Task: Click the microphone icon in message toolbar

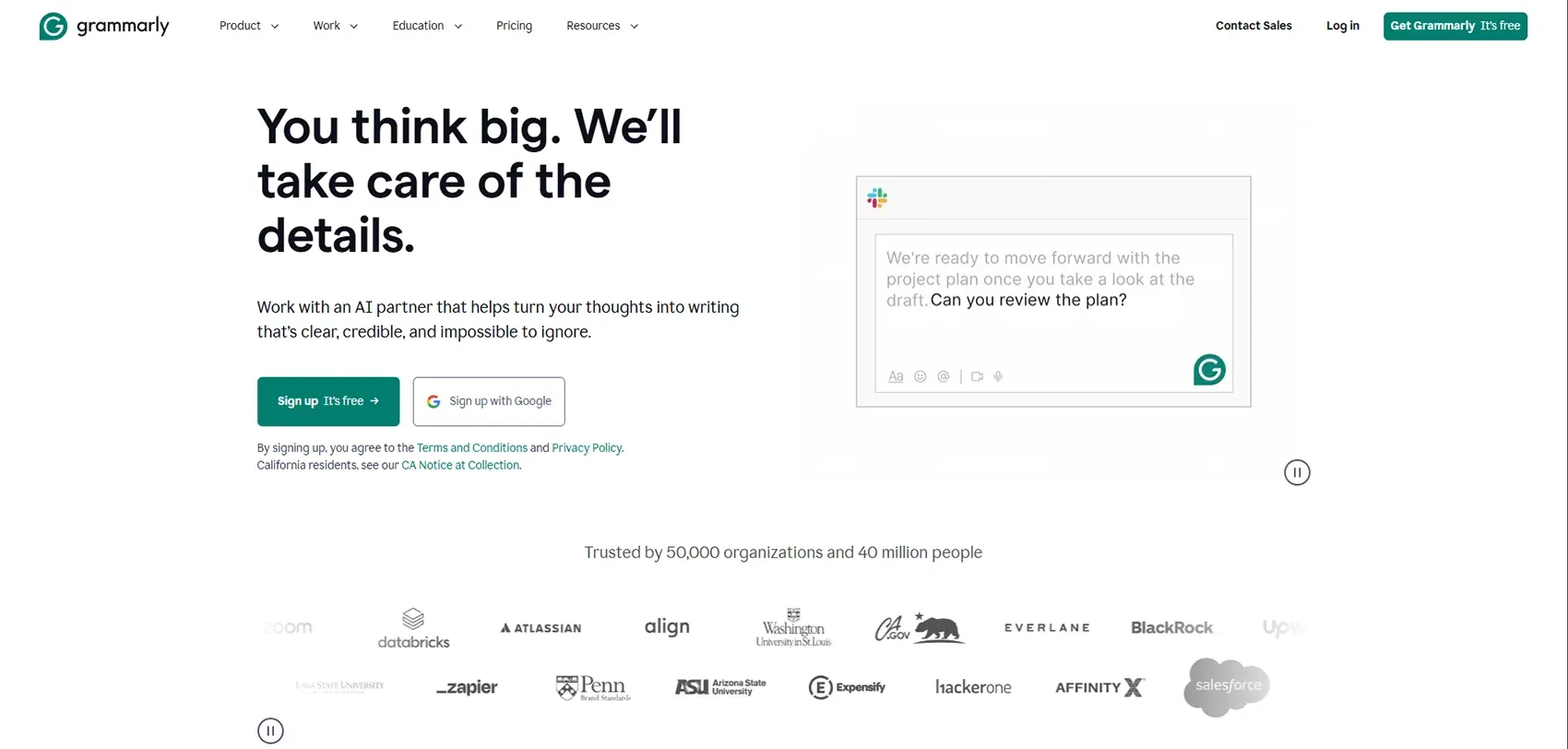Action: click(998, 376)
